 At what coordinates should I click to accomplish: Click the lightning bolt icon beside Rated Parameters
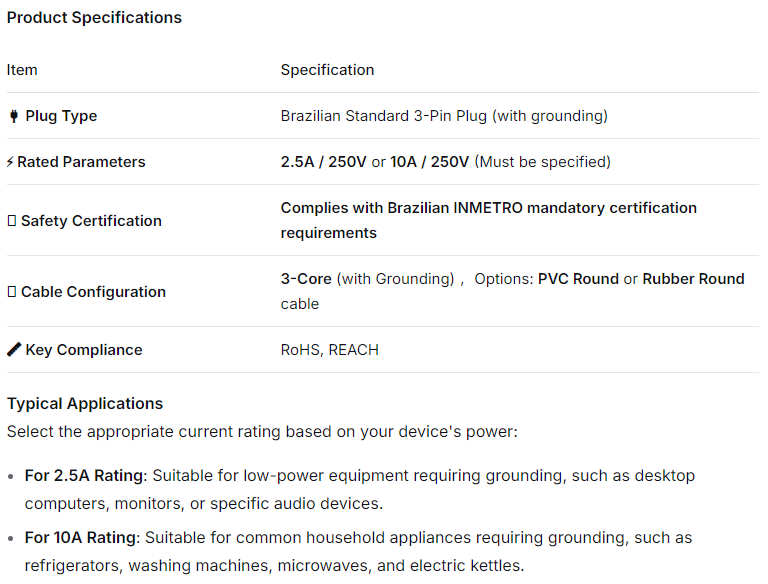point(10,162)
